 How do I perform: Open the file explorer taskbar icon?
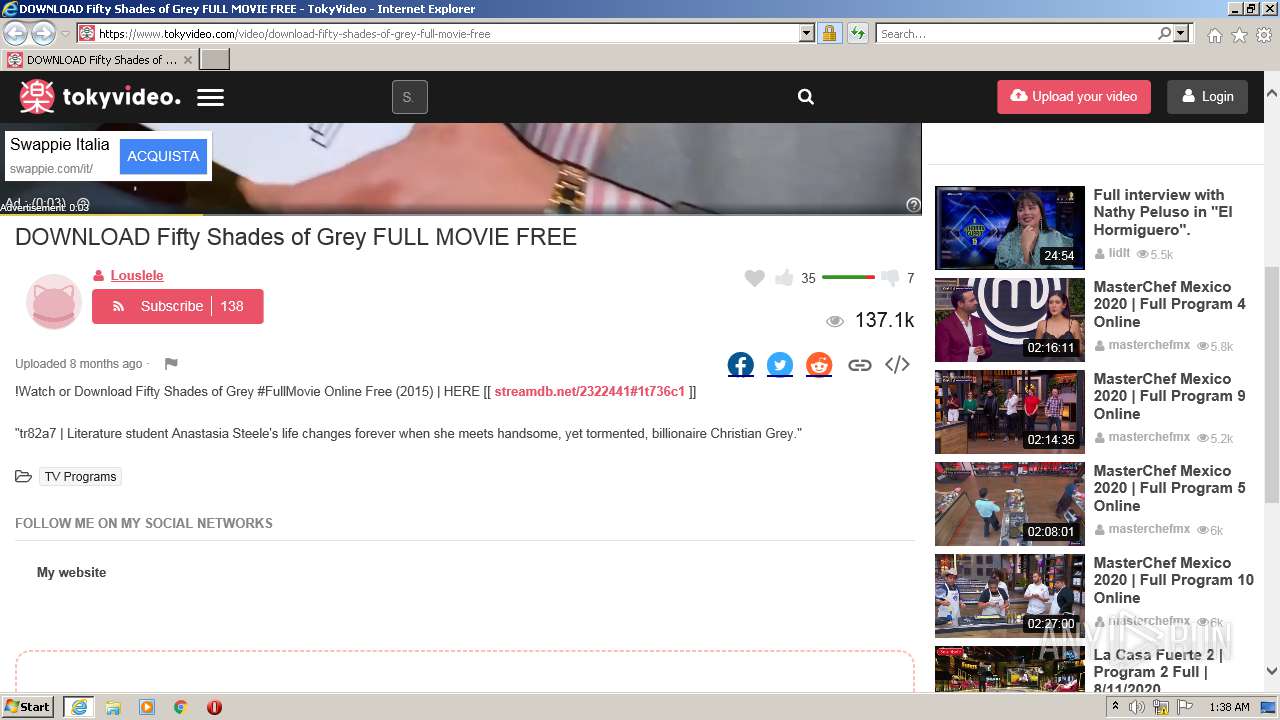coord(113,707)
